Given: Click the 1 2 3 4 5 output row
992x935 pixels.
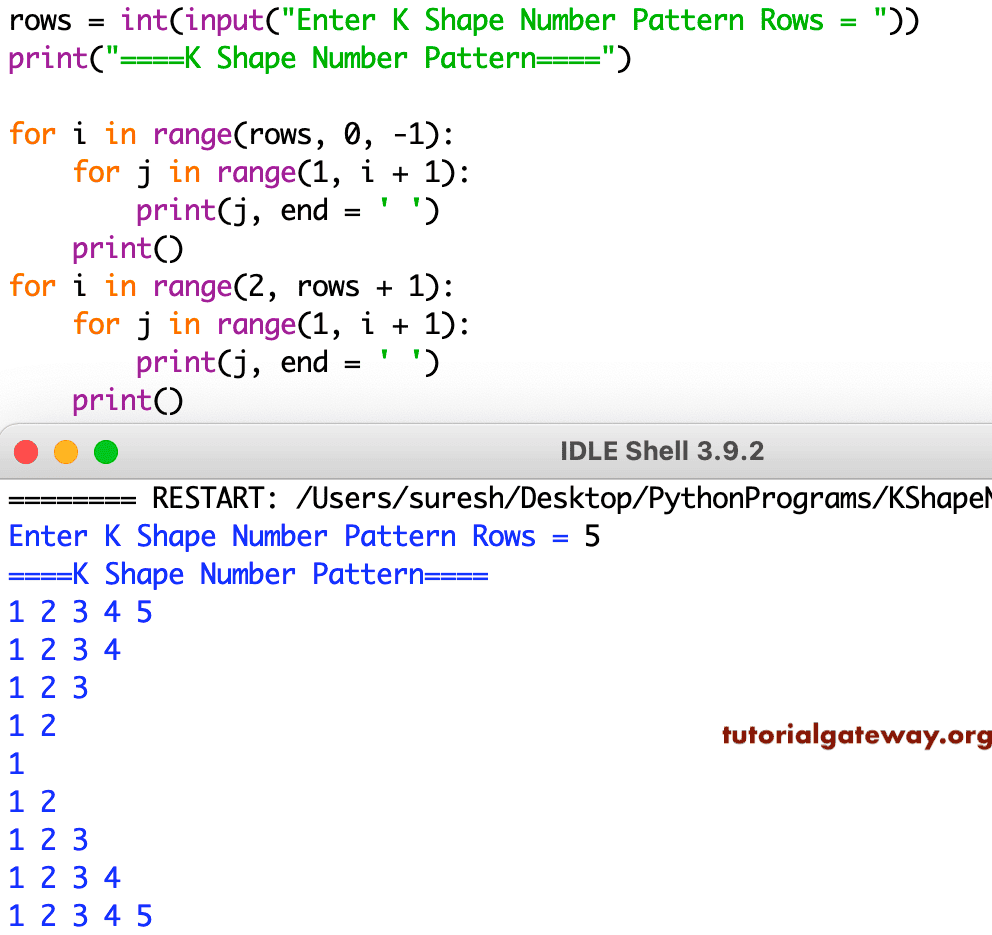Looking at the screenshot, I should click(x=80, y=612).
